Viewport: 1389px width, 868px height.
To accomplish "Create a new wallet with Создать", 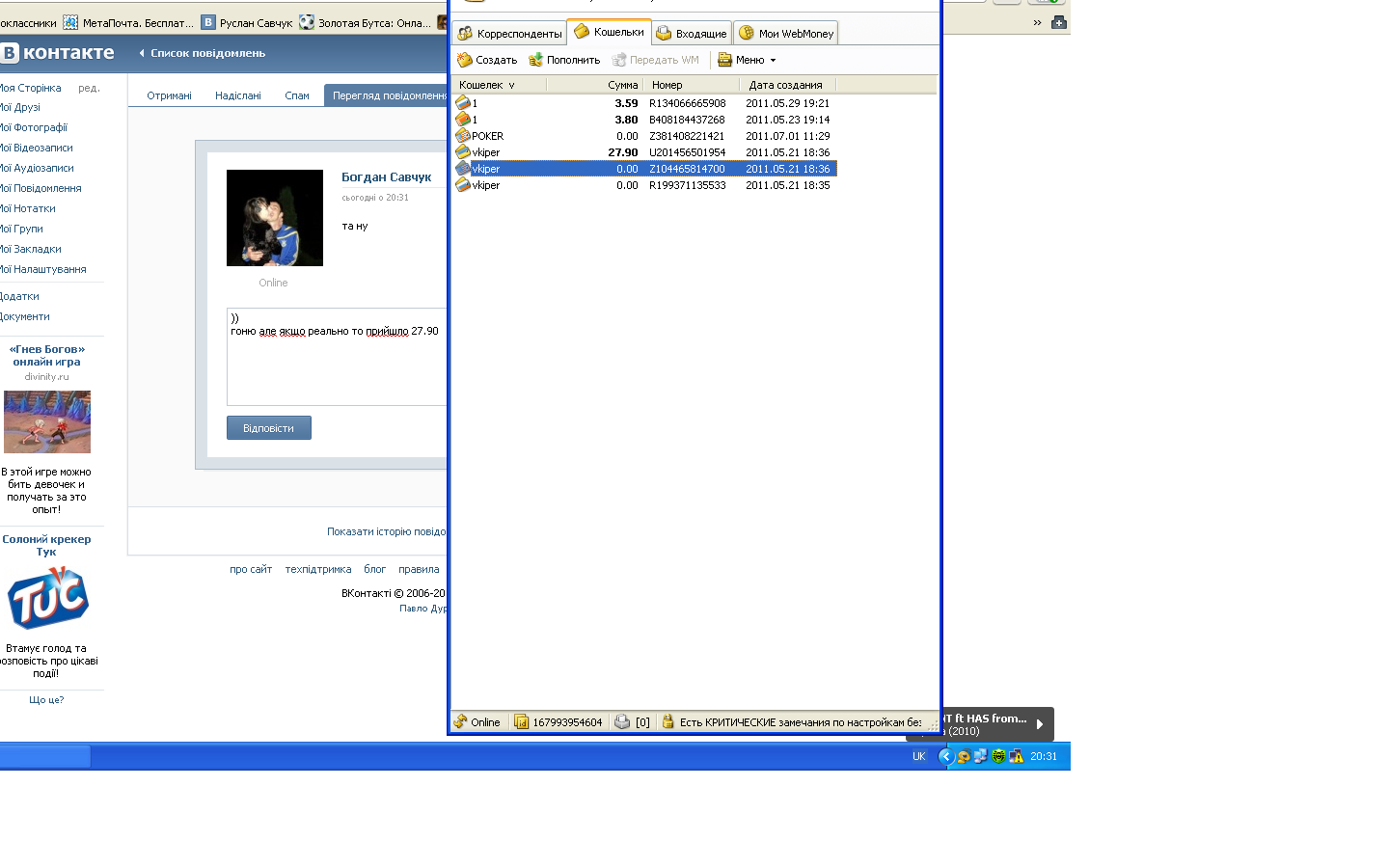I will click(487, 60).
